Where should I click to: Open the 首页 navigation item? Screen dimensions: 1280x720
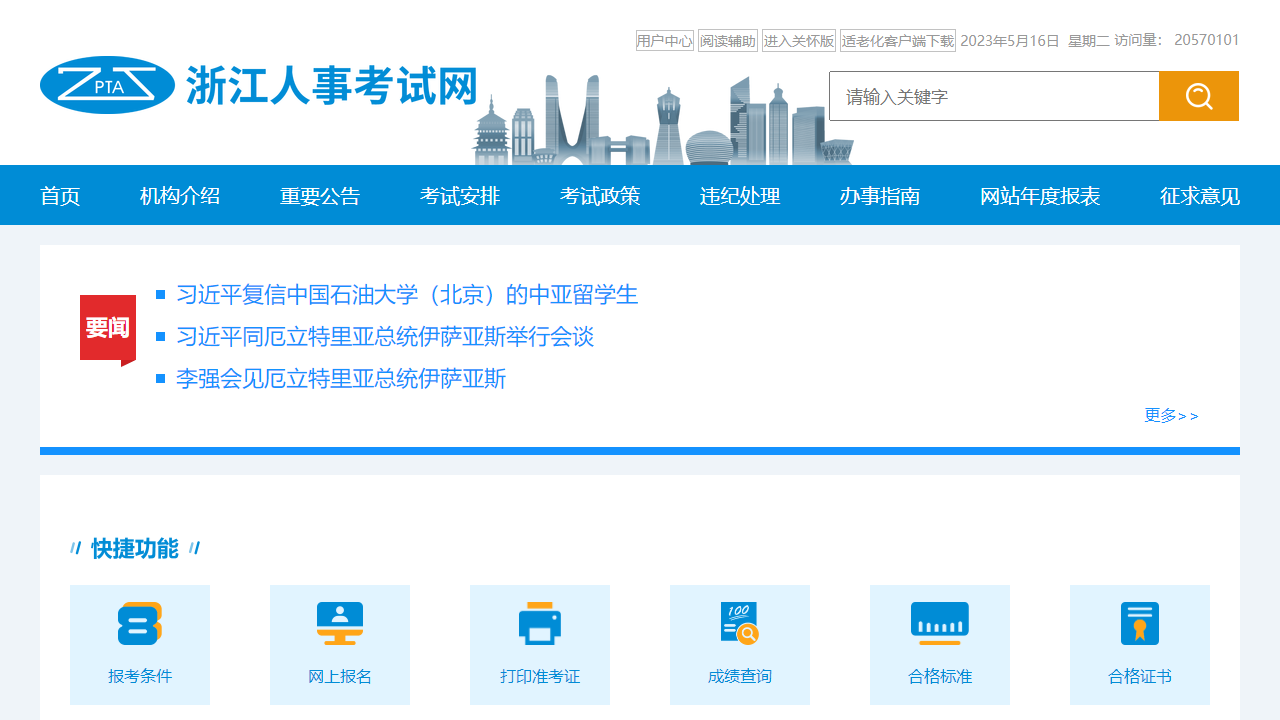point(60,196)
